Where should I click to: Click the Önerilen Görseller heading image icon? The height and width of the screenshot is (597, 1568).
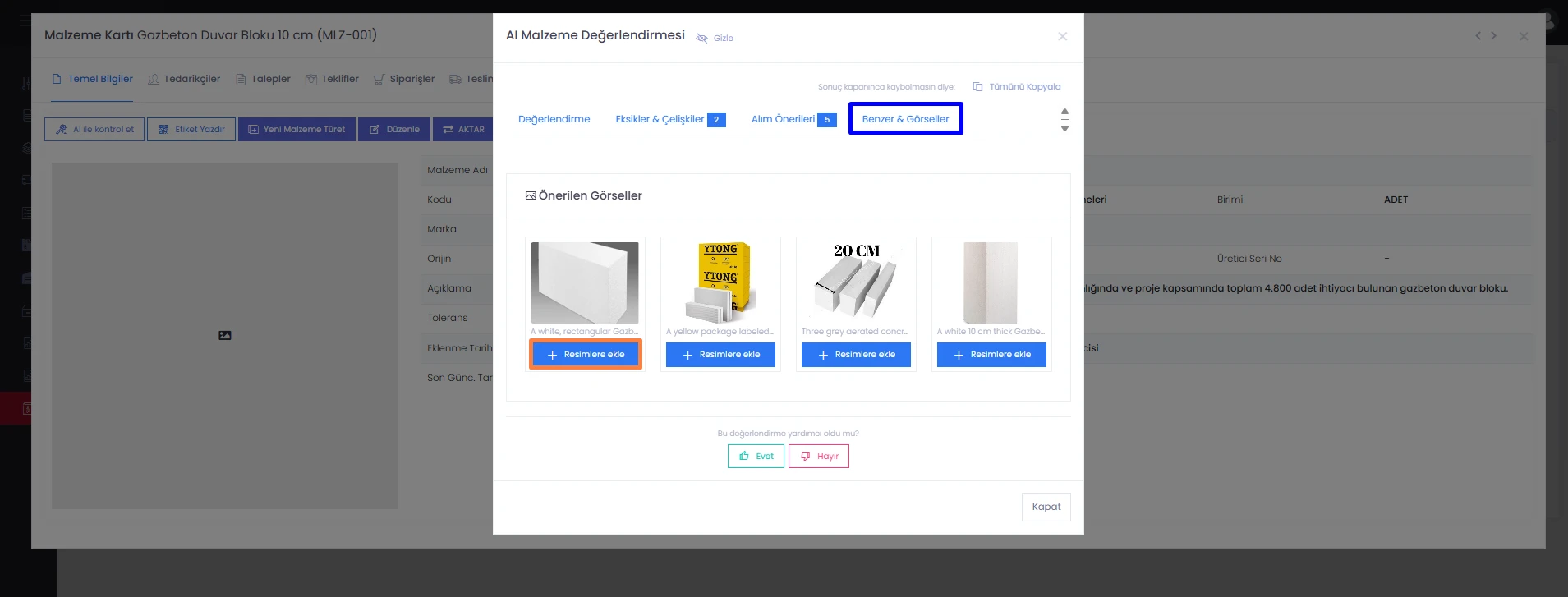tap(531, 195)
